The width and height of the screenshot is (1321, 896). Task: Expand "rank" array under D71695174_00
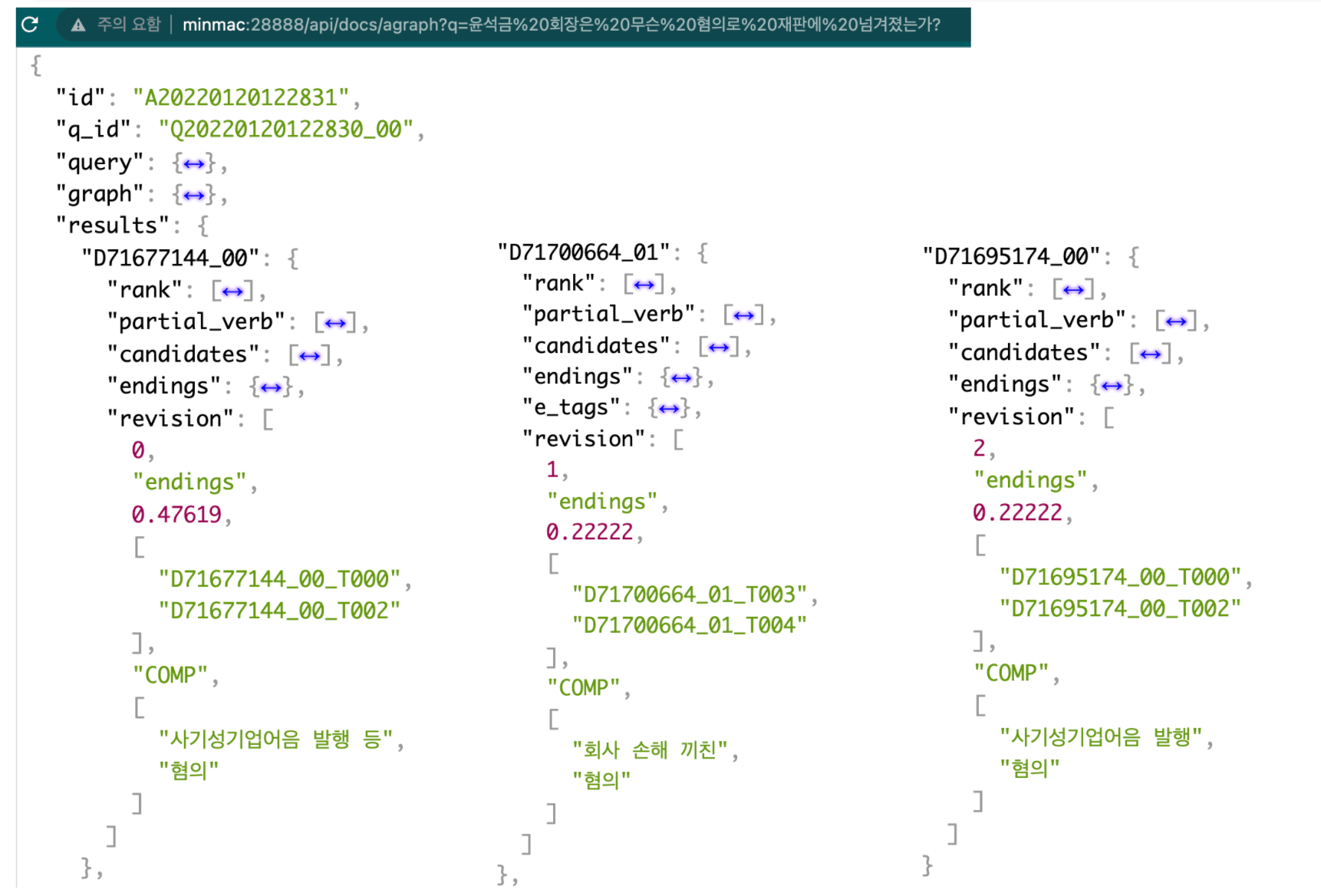[x=1073, y=290]
